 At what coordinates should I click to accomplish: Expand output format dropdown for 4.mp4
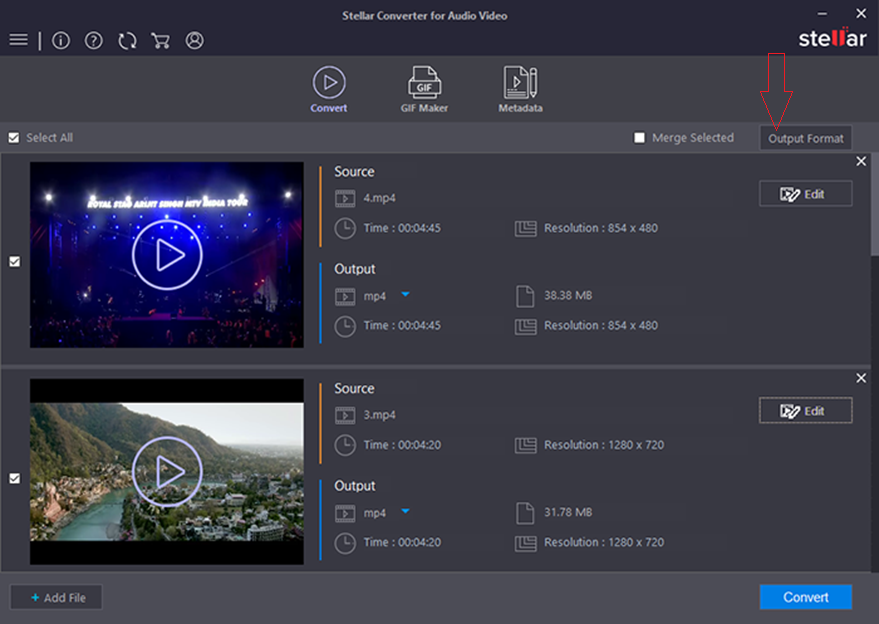coord(405,295)
